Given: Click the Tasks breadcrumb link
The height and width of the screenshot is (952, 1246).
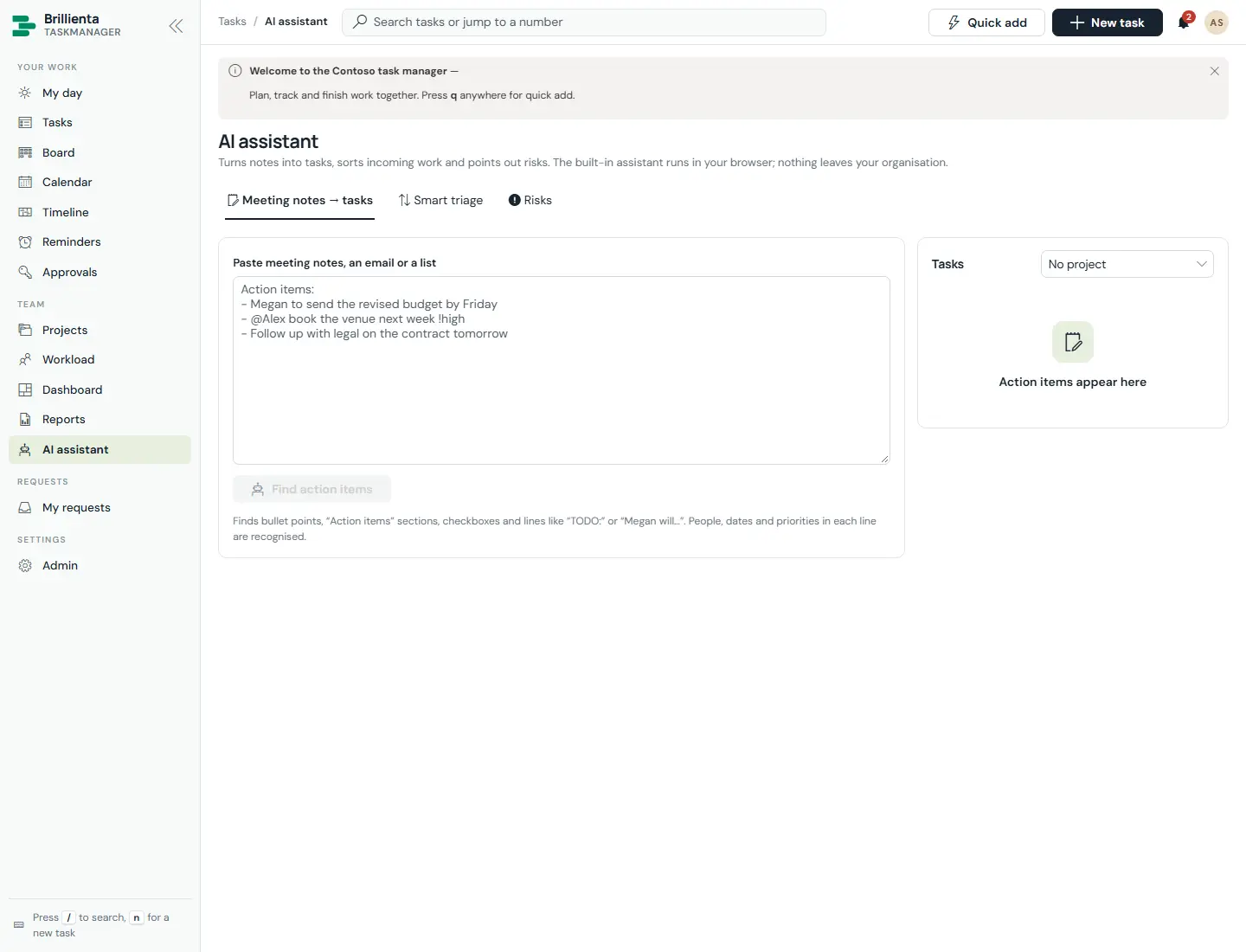Looking at the screenshot, I should (x=232, y=22).
